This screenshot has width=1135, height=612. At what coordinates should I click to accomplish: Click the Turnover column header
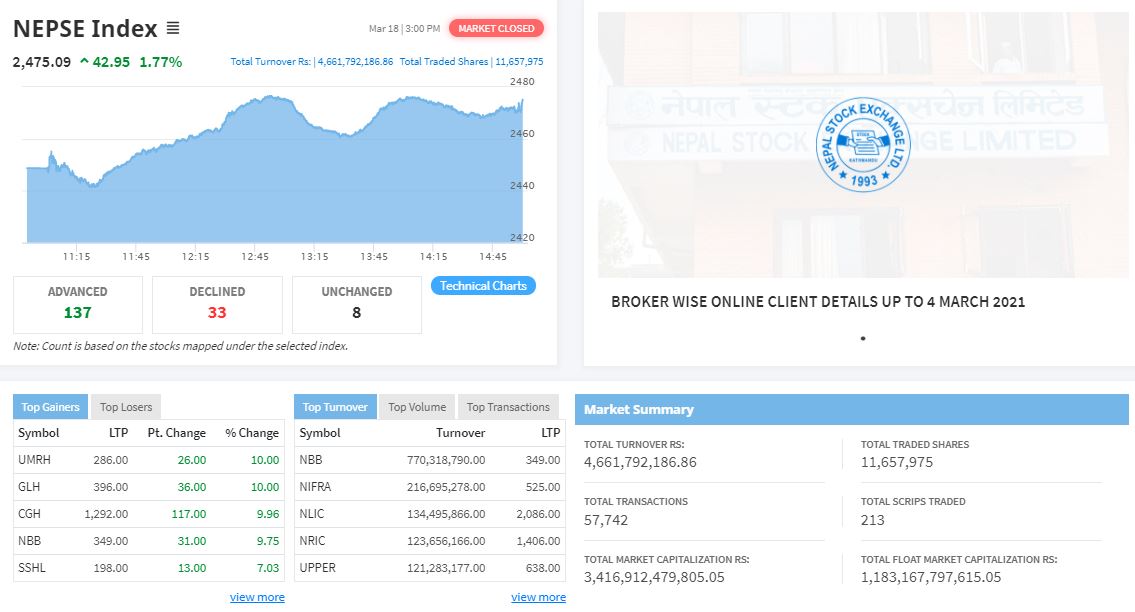[x=460, y=433]
